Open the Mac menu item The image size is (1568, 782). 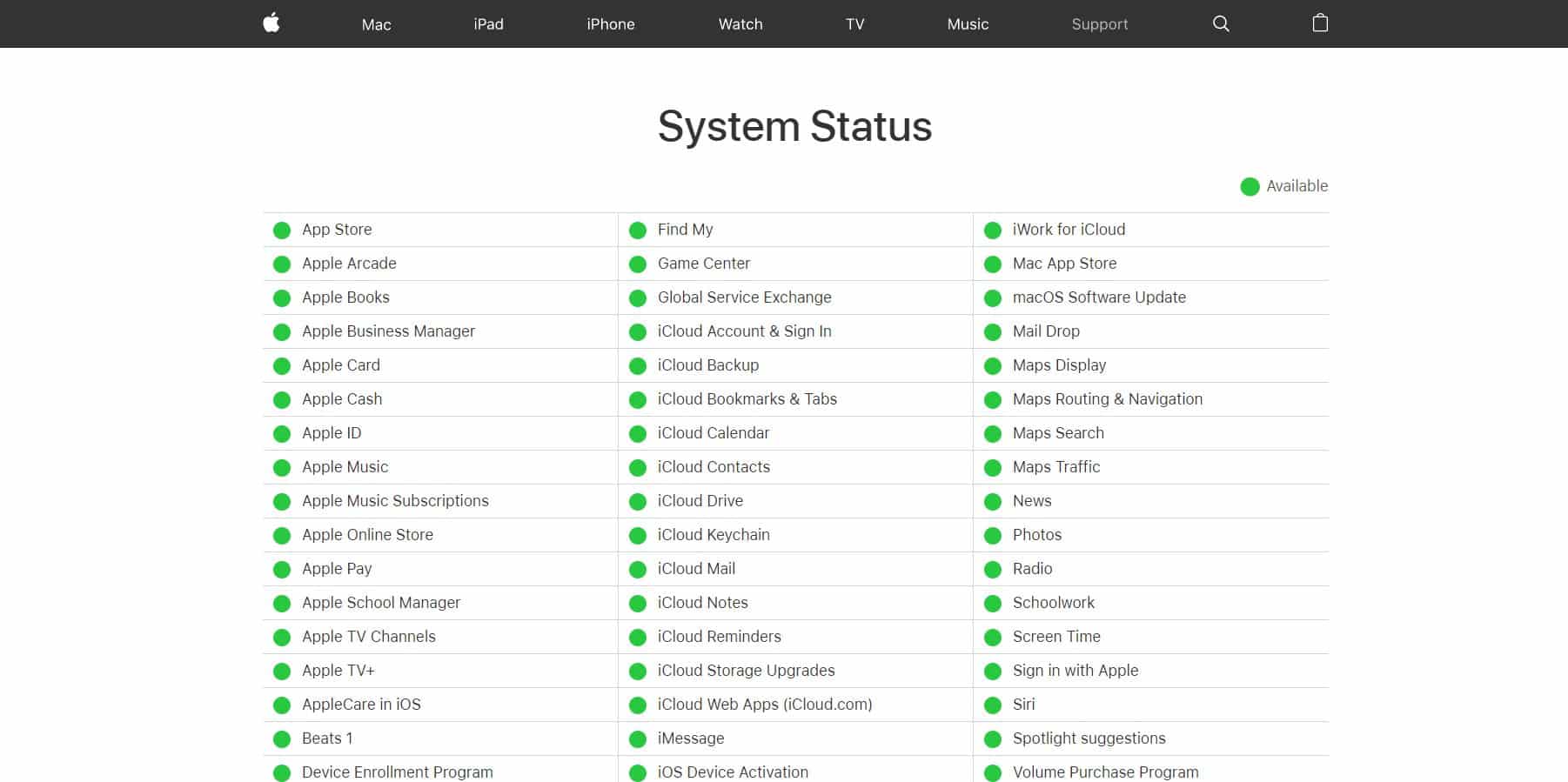click(376, 24)
